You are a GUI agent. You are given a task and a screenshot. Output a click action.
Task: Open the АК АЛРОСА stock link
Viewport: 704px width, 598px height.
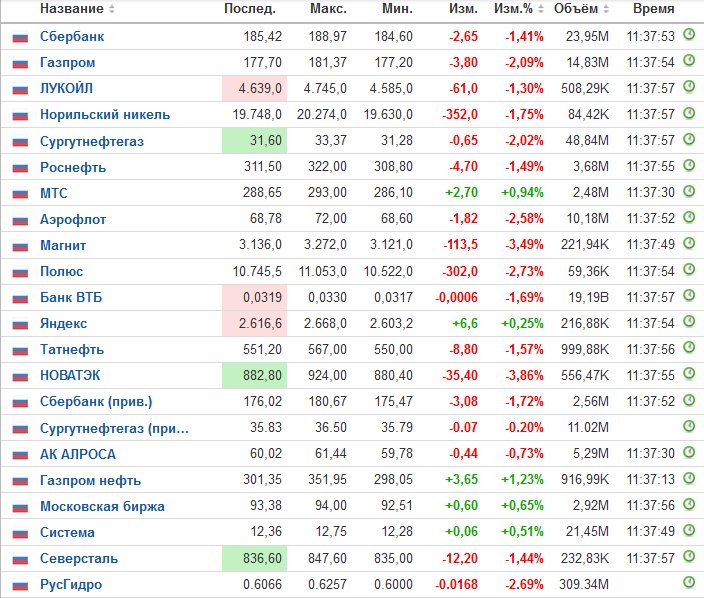point(78,454)
